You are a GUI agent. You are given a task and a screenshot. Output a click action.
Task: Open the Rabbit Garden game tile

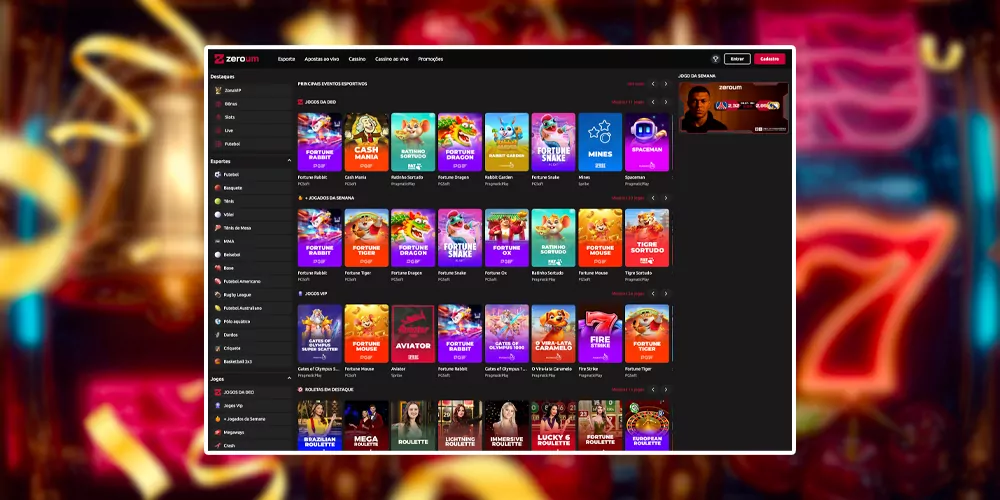point(507,142)
